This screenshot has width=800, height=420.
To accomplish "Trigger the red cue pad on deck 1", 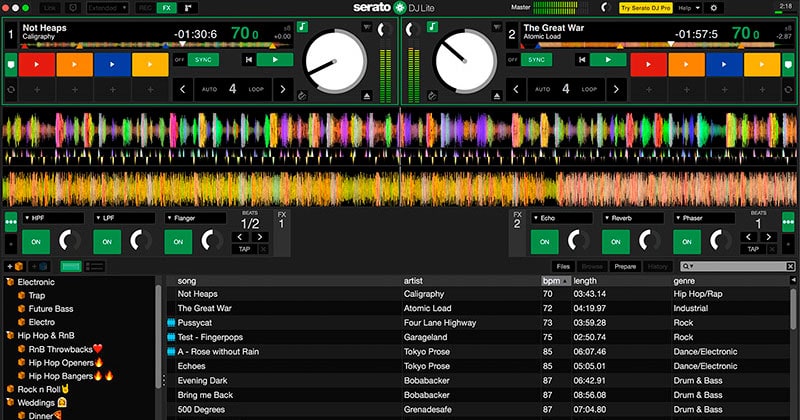I will pyautogui.click(x=37, y=65).
